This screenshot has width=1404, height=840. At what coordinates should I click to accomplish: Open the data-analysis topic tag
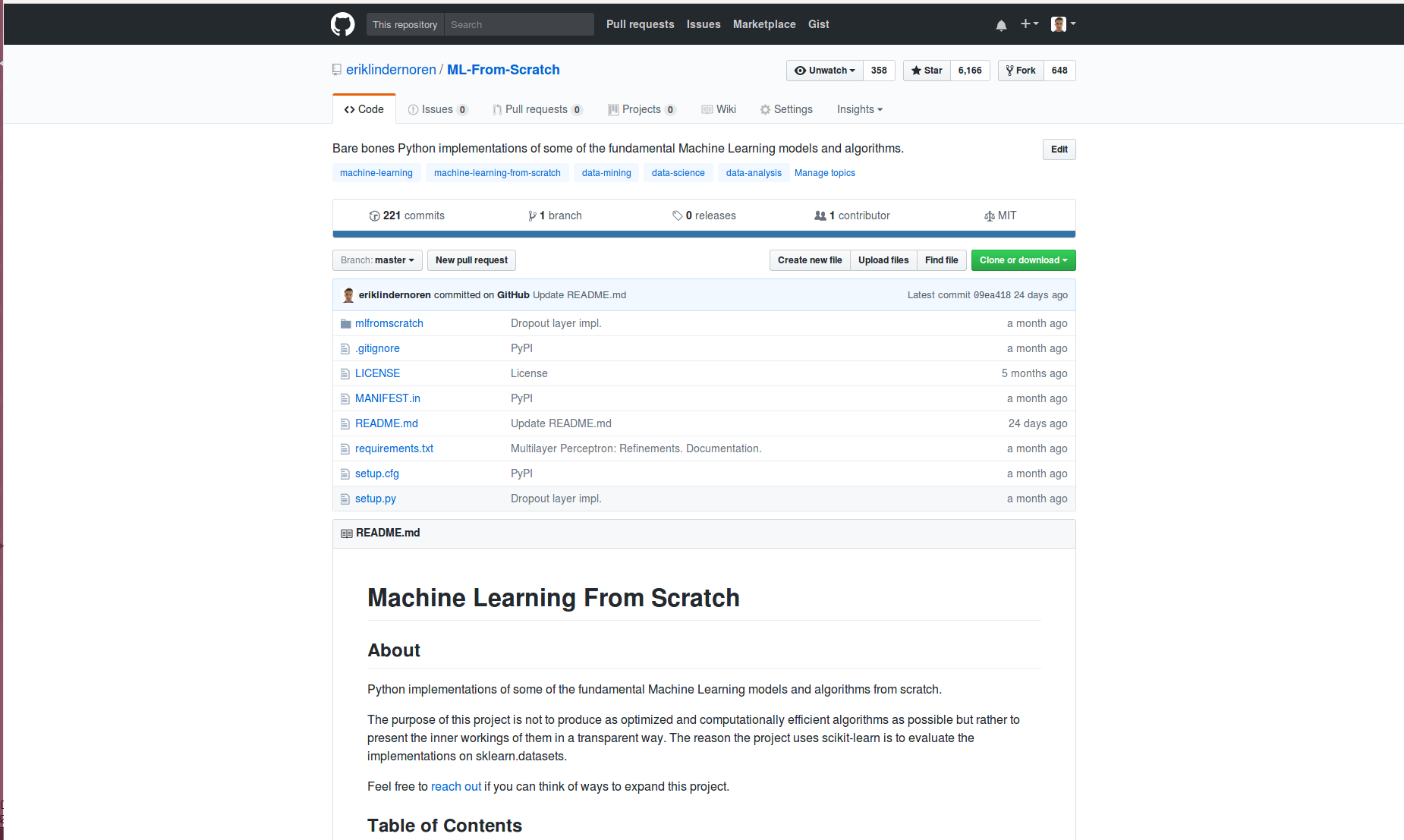754,173
